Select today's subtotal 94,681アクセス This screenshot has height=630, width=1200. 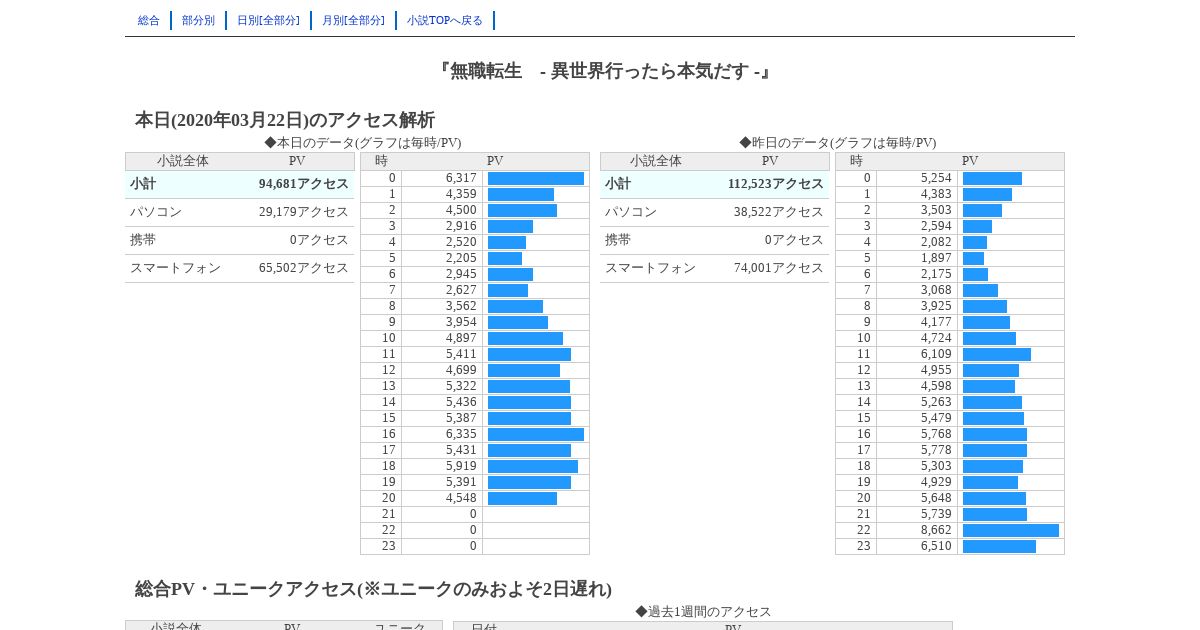click(304, 184)
